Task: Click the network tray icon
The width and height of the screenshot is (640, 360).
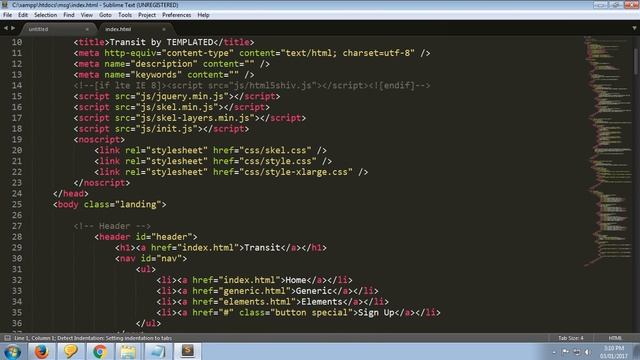Action: pos(576,352)
